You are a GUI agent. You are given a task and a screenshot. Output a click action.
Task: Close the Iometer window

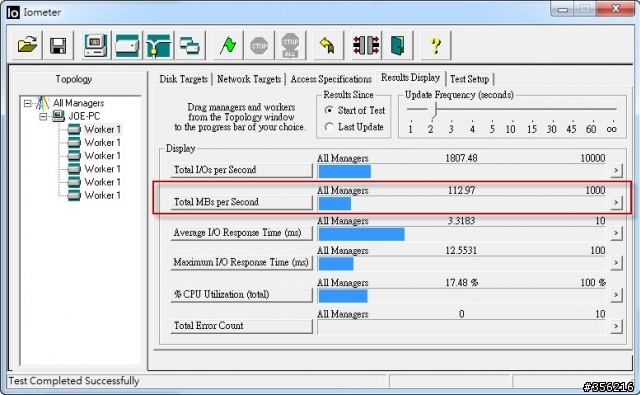point(616,8)
